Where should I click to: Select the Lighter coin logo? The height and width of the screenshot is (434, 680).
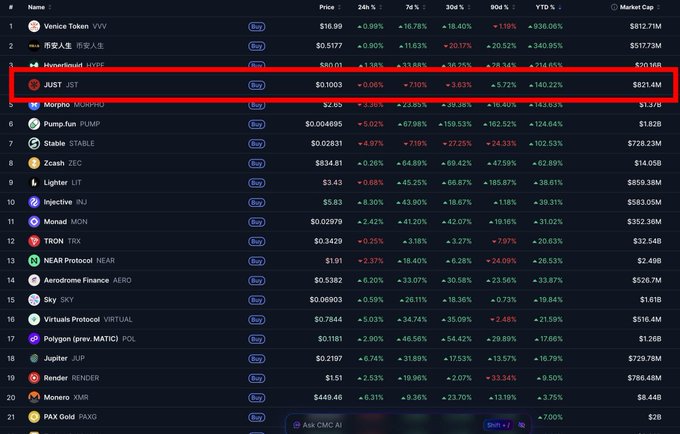pyautogui.click(x=34, y=183)
